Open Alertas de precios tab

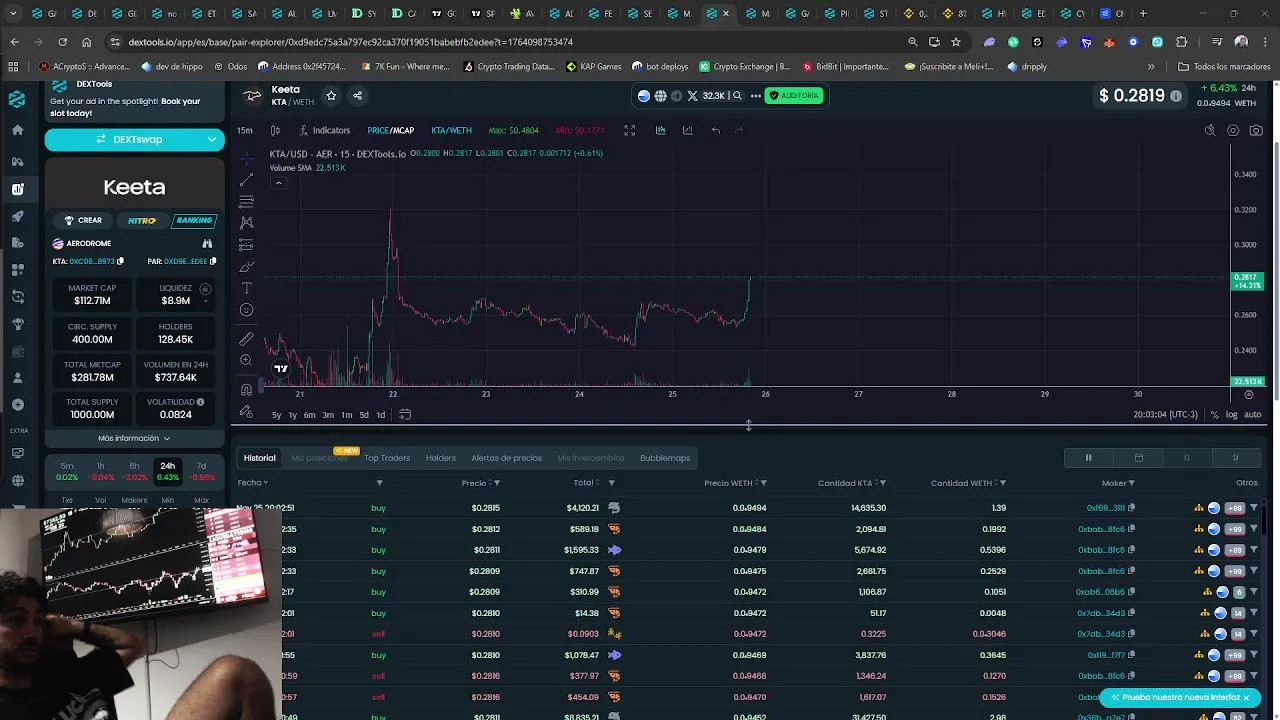click(x=506, y=458)
